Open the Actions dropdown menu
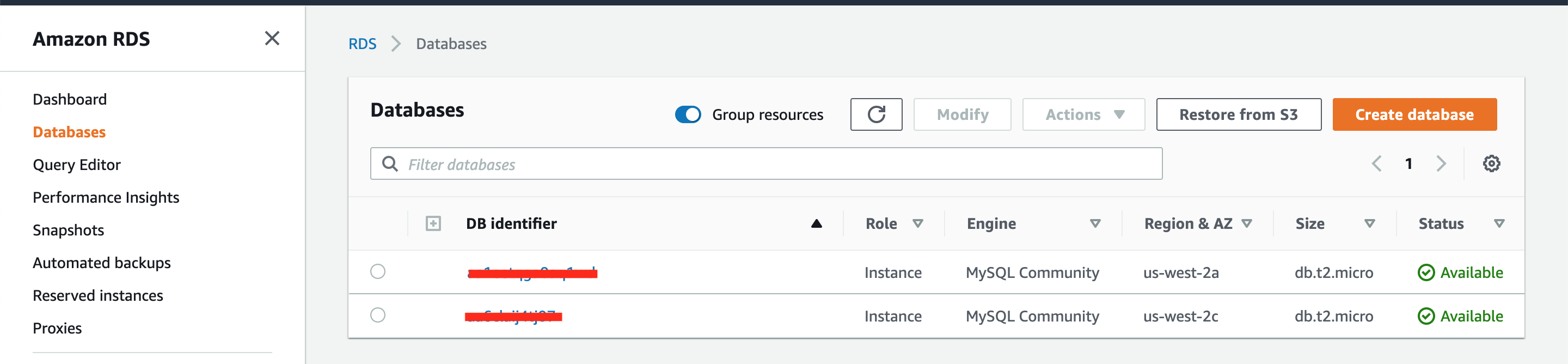1568x364 pixels. (x=1083, y=114)
